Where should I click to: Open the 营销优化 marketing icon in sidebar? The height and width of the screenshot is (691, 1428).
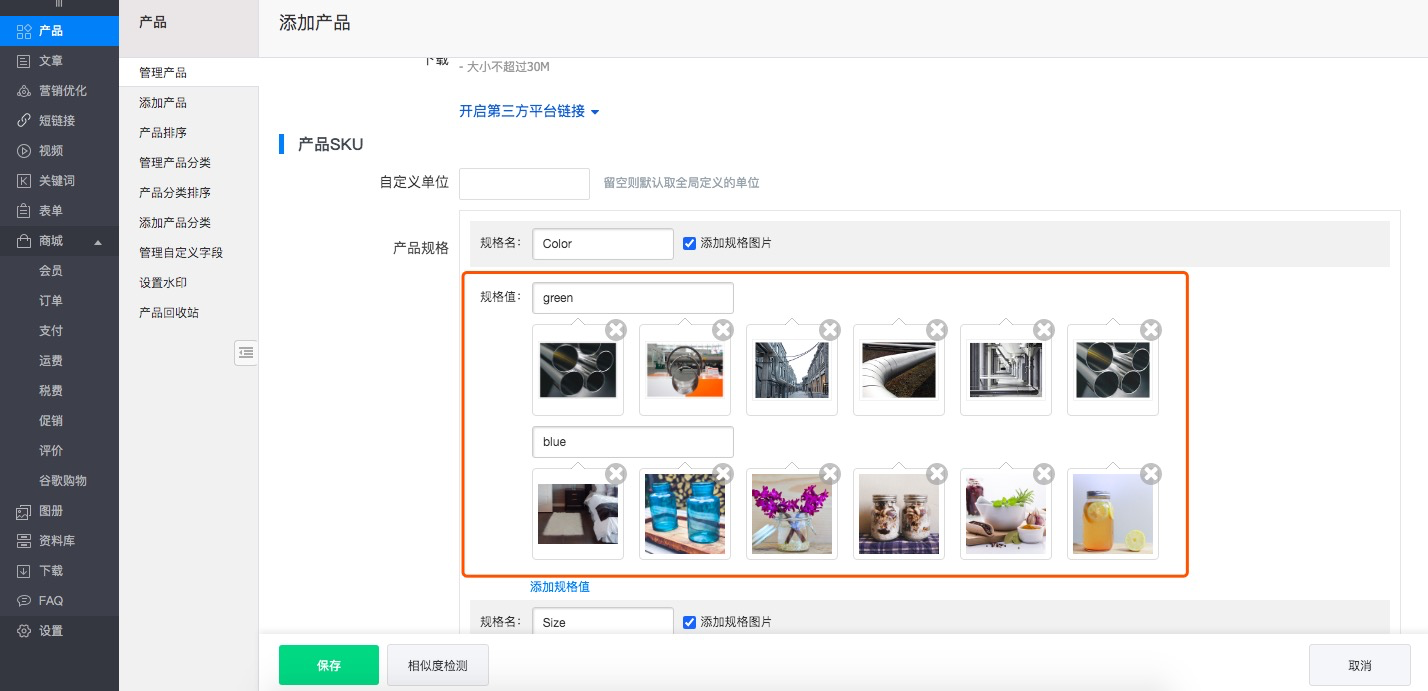click(24, 91)
